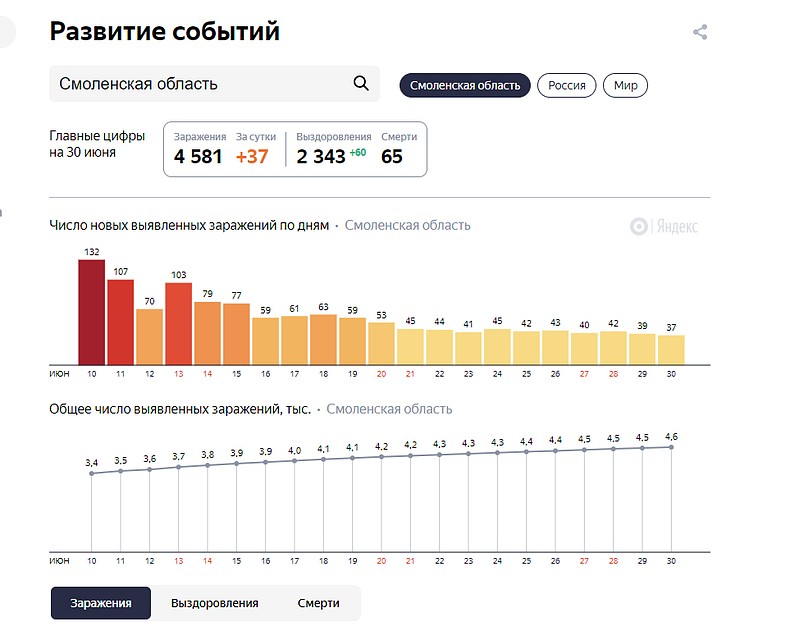The image size is (790, 640).
Task: Click the line chart point labeled 4,6
Action: (671, 447)
